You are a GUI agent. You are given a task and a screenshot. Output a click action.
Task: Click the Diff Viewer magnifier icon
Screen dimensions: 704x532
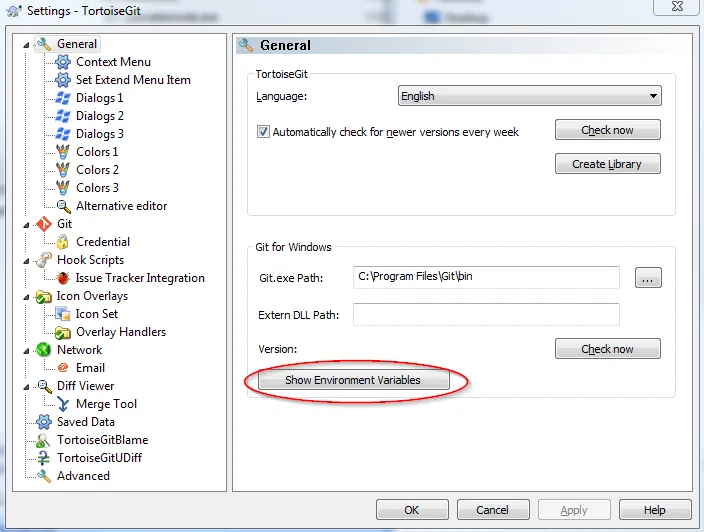pos(44,386)
